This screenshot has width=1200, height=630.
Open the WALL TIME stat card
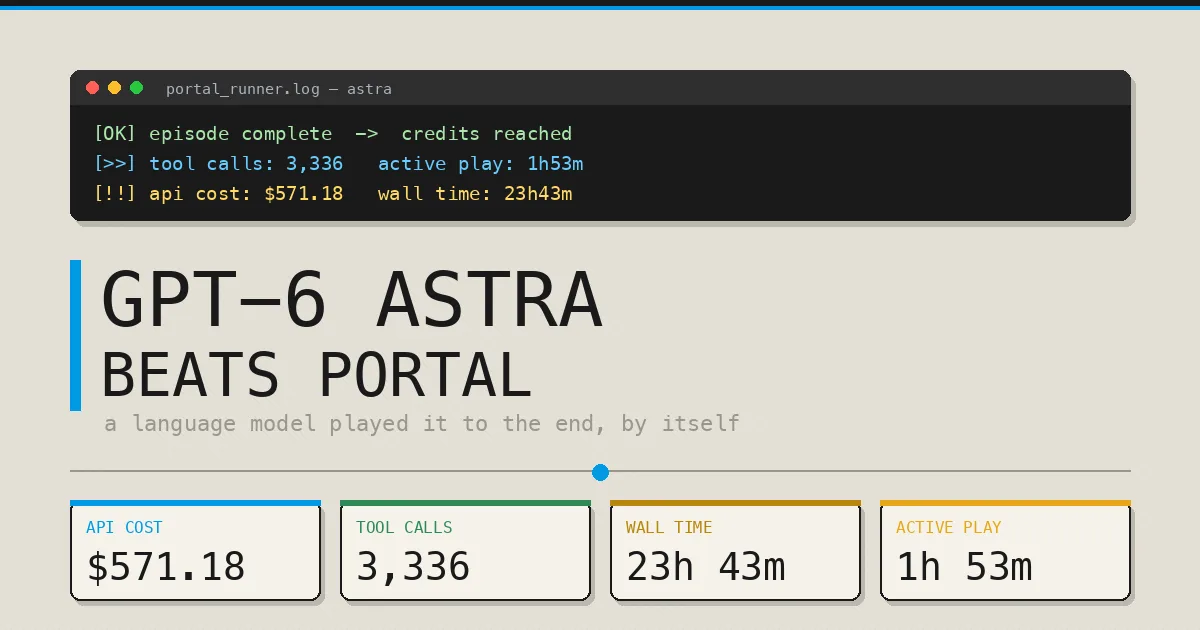pos(735,550)
